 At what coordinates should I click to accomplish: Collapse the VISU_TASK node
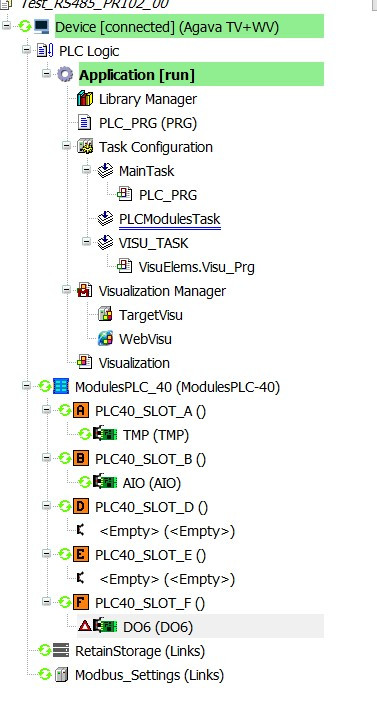click(86, 241)
